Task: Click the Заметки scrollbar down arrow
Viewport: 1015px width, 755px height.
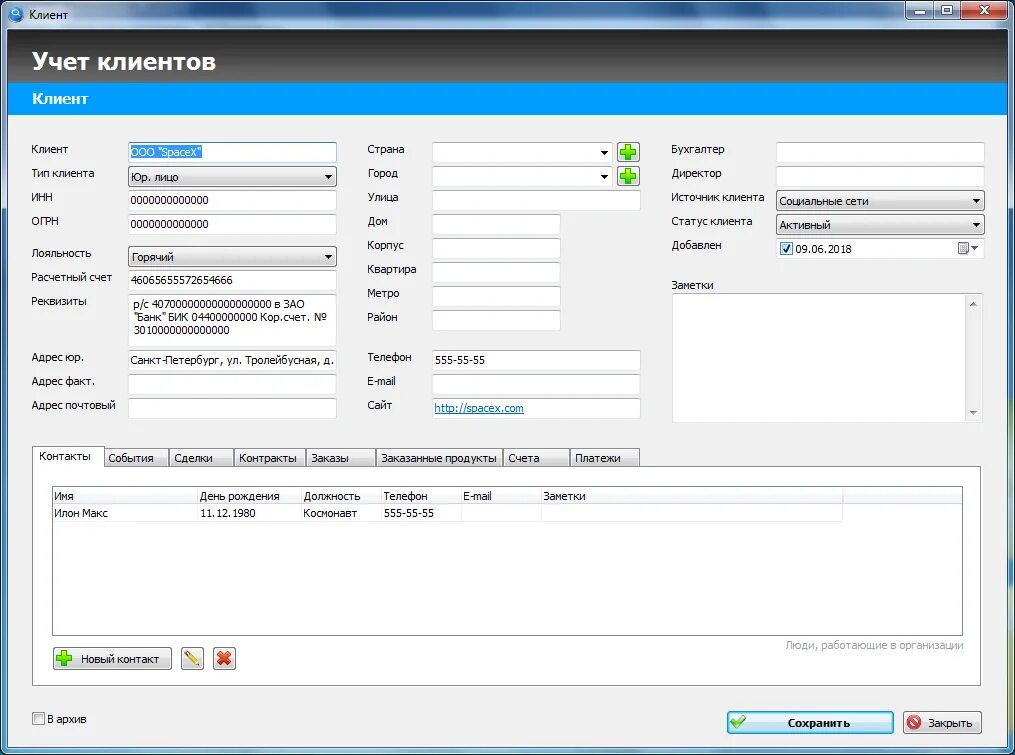Action: [x=973, y=412]
